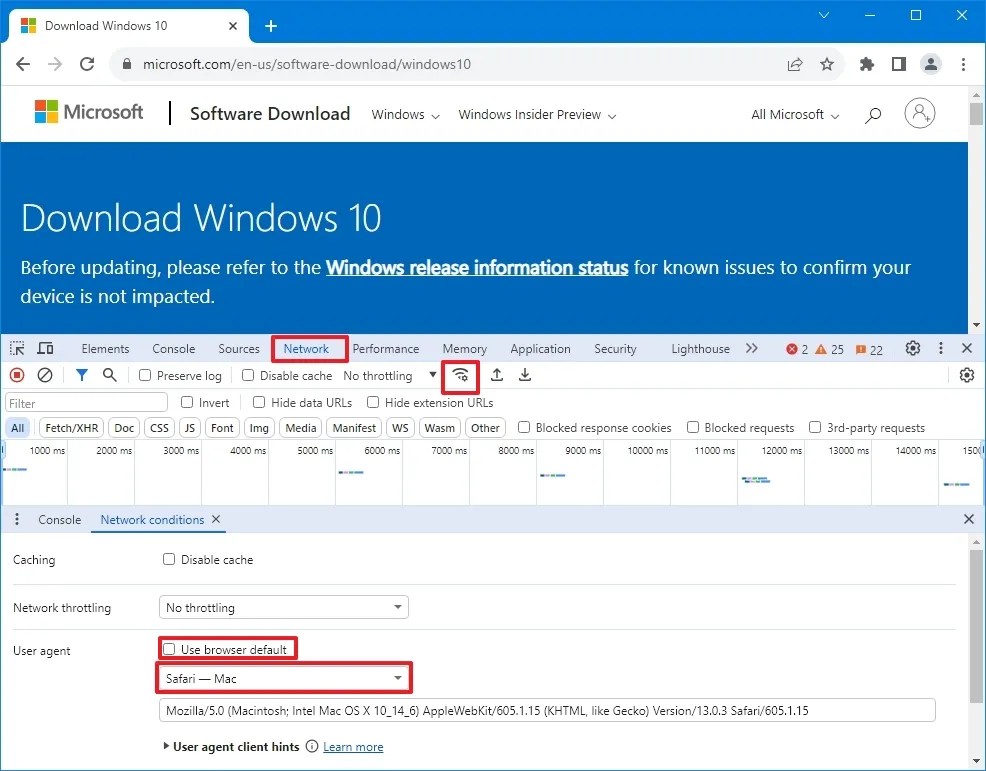The image size is (986, 771).
Task: Clear the network log
Action: point(44,375)
